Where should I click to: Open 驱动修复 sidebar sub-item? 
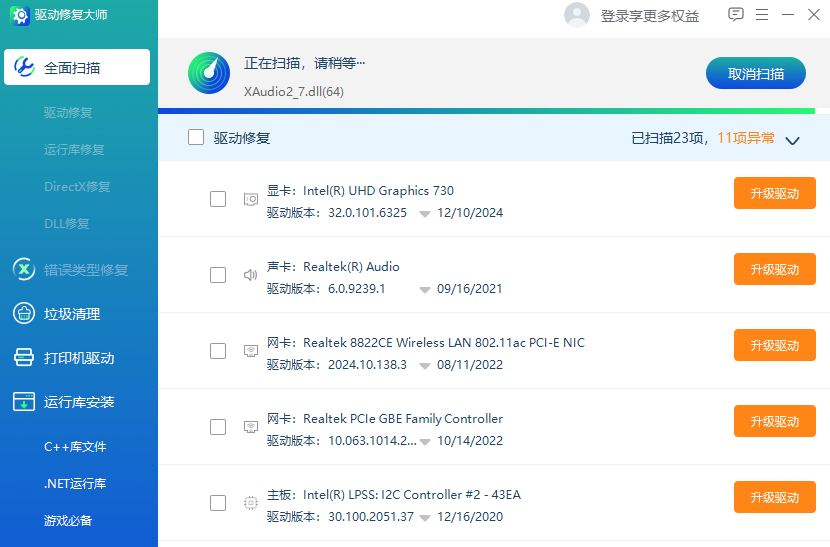[x=68, y=112]
